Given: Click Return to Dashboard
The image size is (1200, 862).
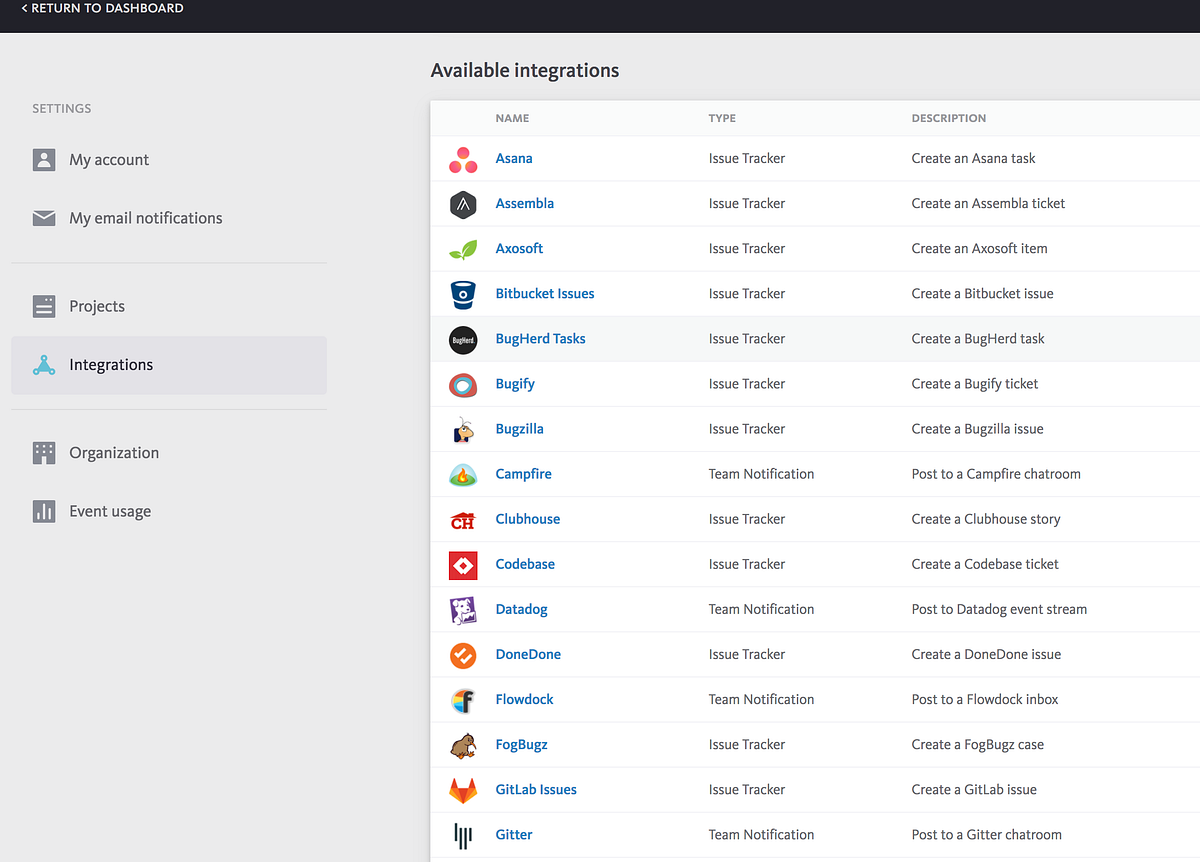Looking at the screenshot, I should [x=101, y=8].
